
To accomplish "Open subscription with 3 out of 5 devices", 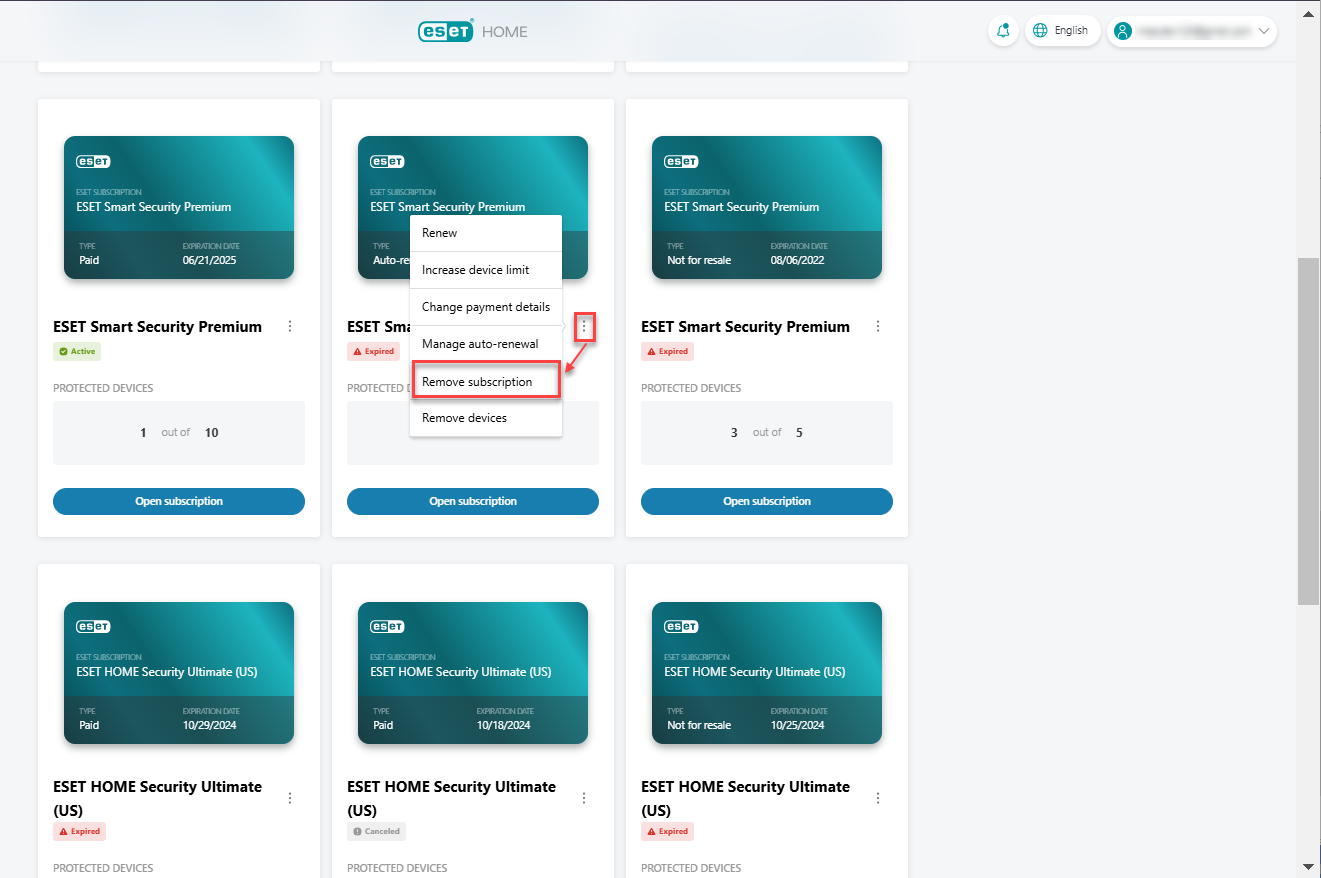I will coord(767,501).
